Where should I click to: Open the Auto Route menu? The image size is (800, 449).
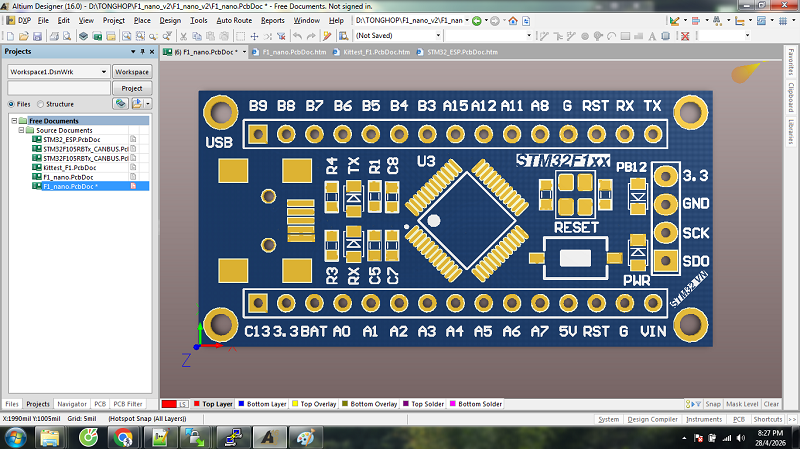pyautogui.click(x=234, y=20)
